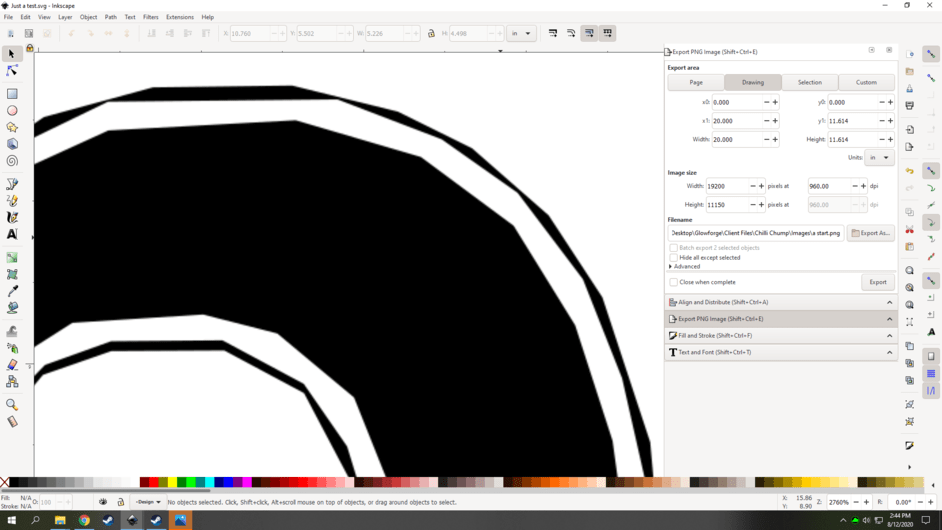Click the Export button

coord(877,282)
